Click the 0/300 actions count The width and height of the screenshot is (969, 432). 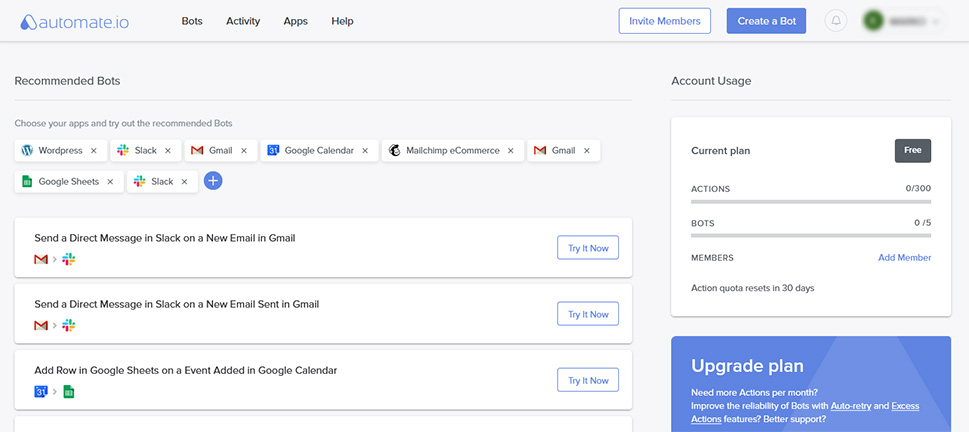click(918, 188)
